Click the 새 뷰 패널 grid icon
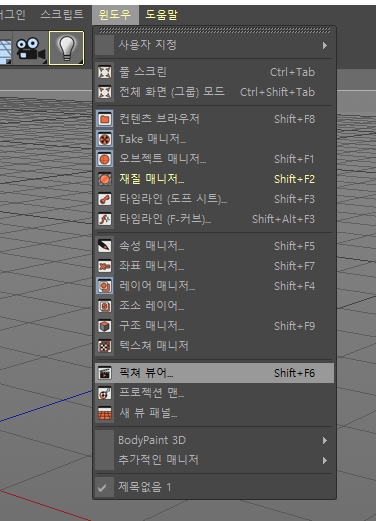Screen dimensions: 376x521 click(x=105, y=413)
